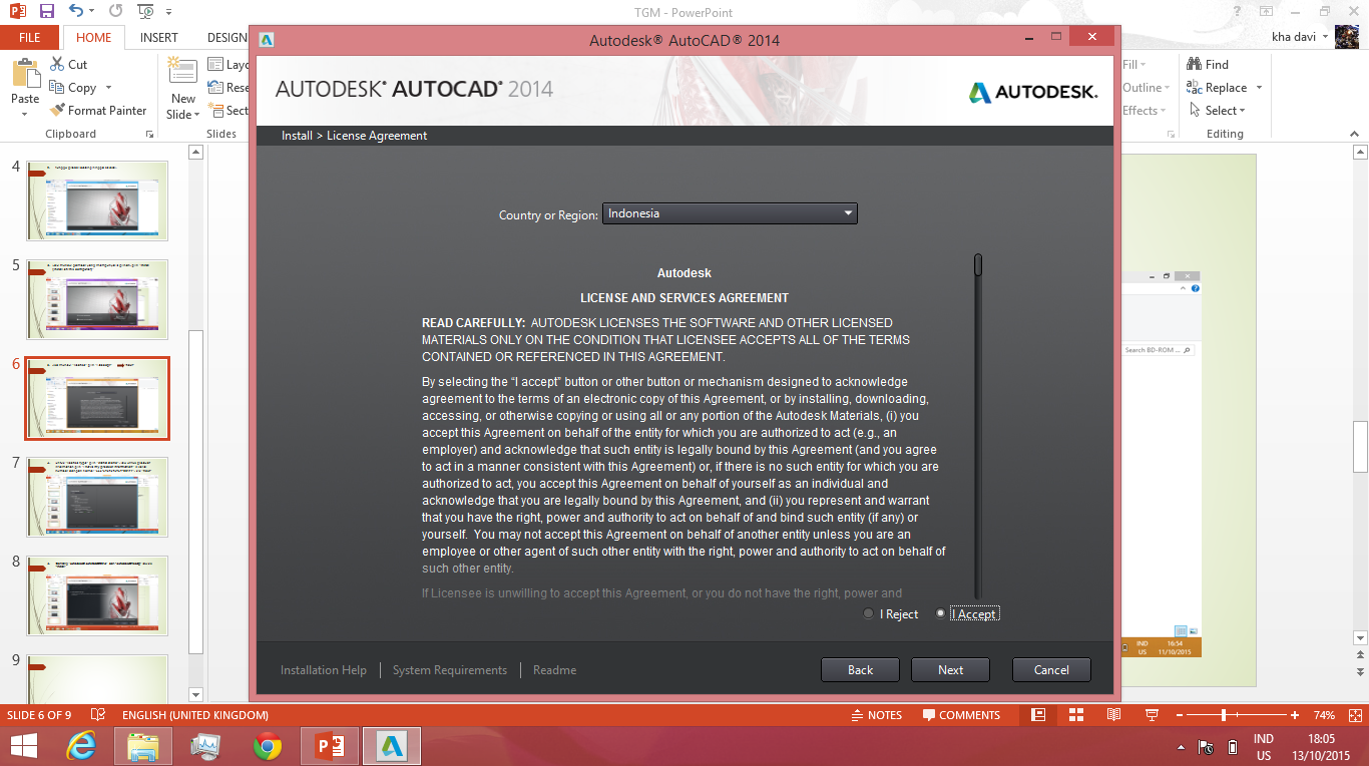Open Reading View from status bar icon

coord(1113,714)
